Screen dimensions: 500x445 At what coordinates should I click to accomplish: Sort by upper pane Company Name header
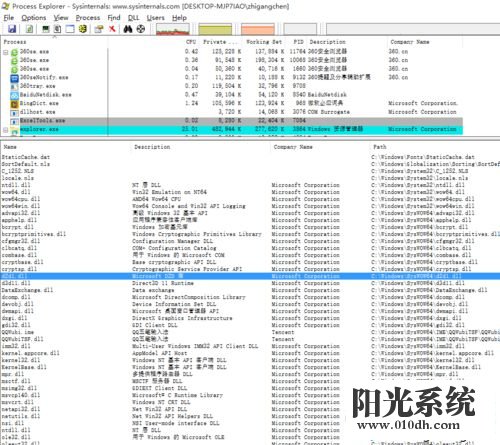[410, 42]
